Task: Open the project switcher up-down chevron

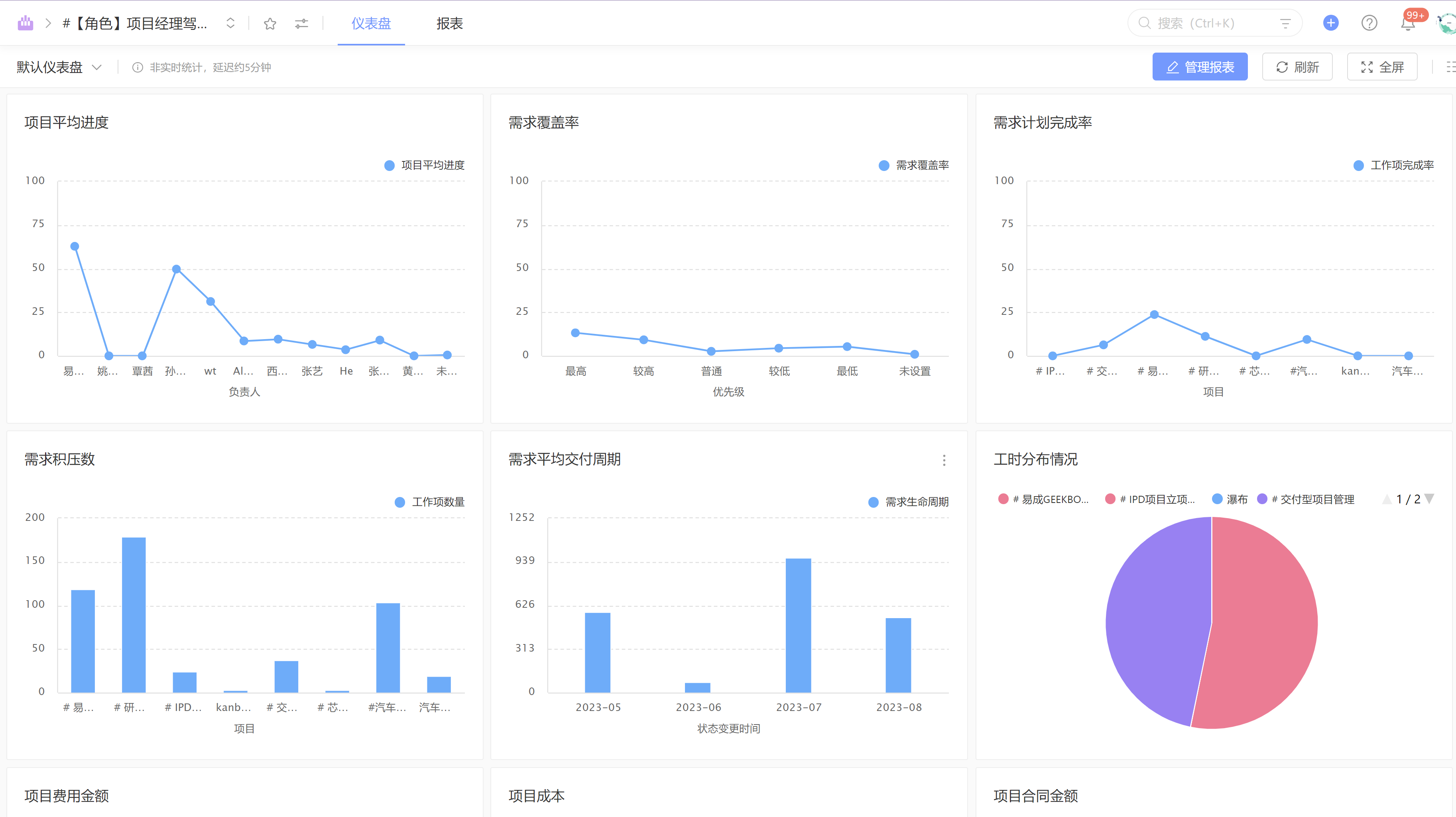Action: tap(230, 23)
